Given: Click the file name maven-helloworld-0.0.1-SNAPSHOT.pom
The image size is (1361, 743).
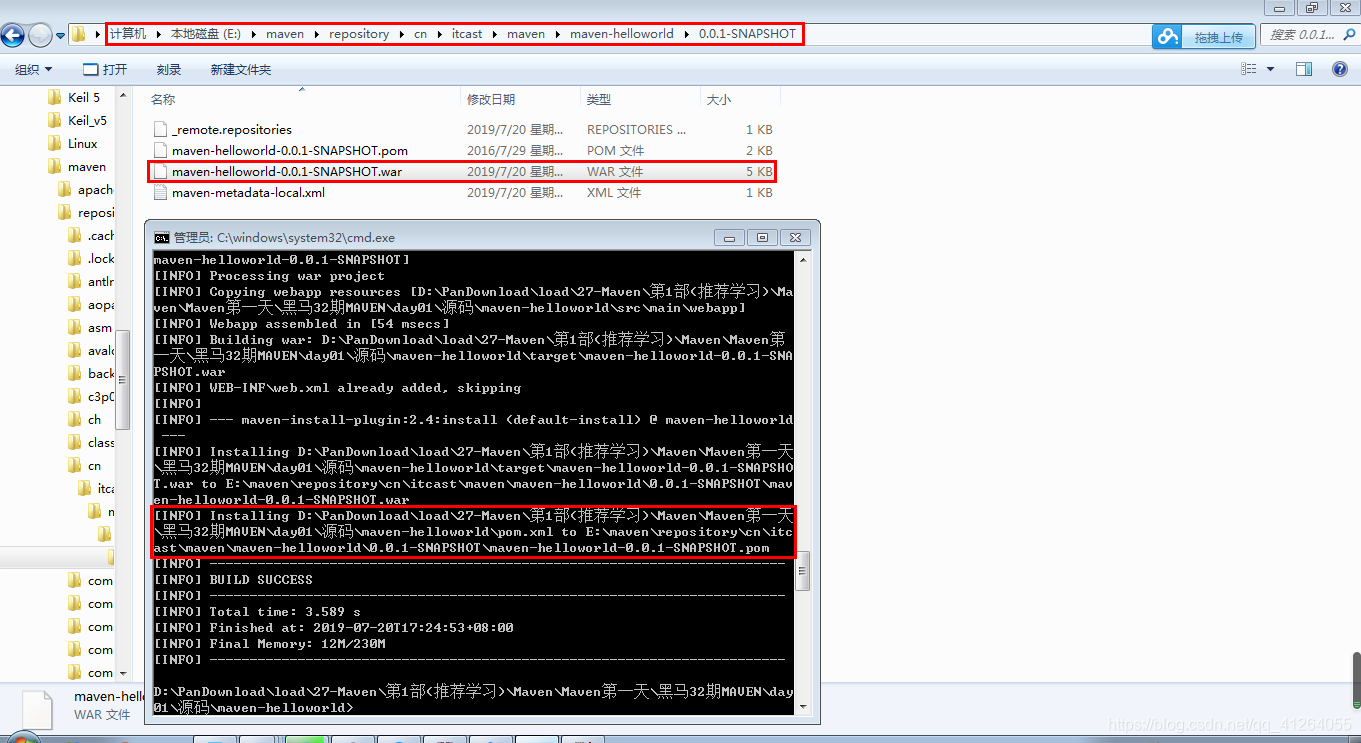Looking at the screenshot, I should click(x=290, y=151).
